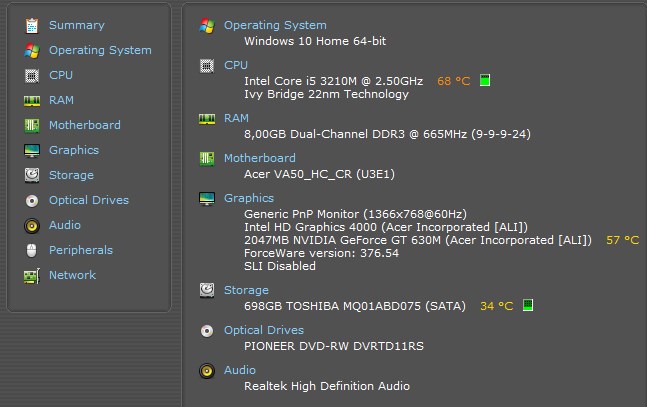This screenshot has width=647, height=407.
Task: Click the green CPU temperature indicator icon
Action: coord(485,80)
